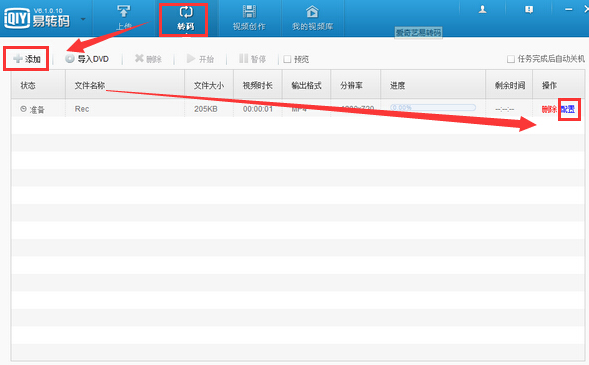Go to 我的视频库 my video library

pos(313,18)
